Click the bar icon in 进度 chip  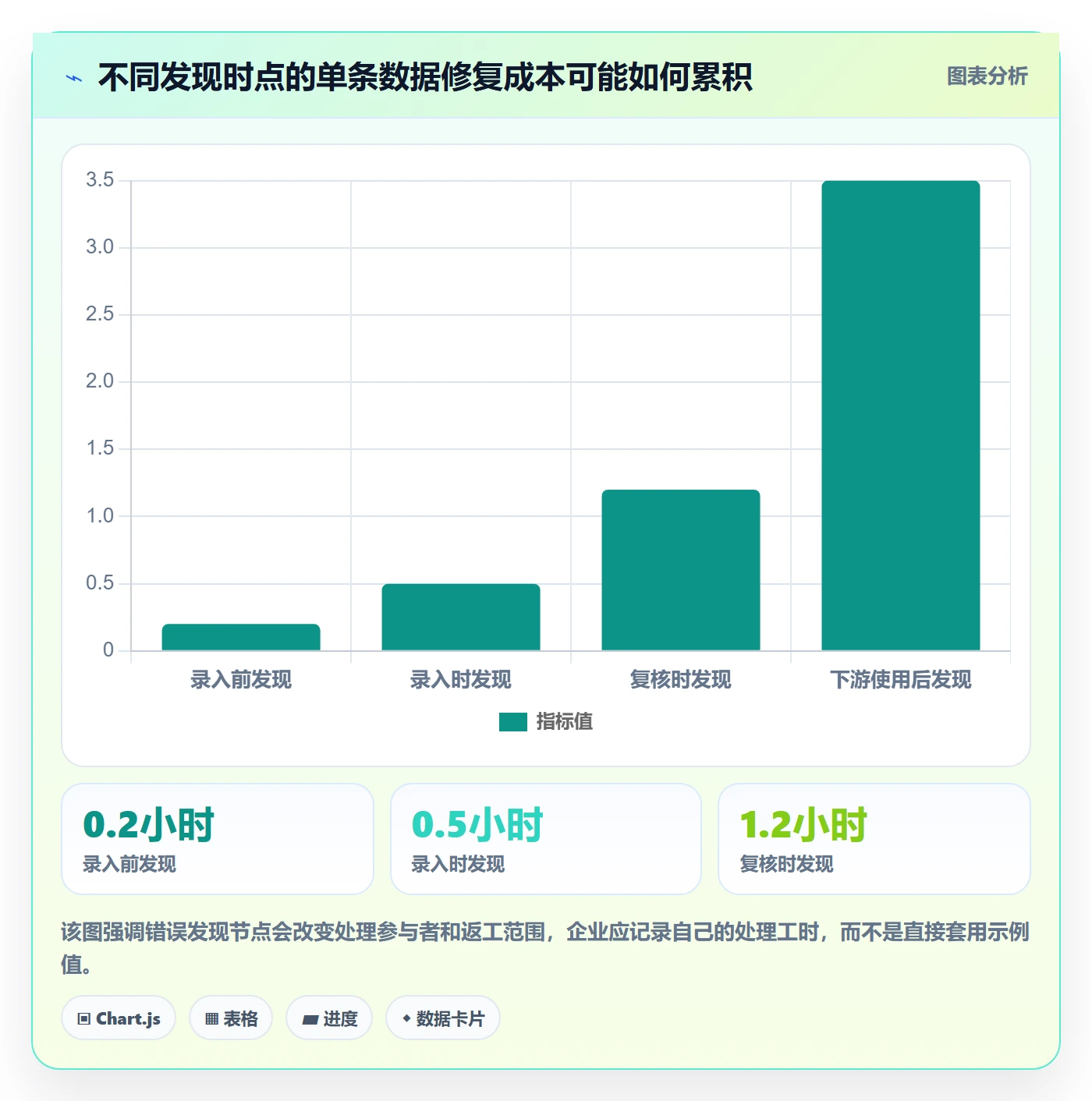(310, 1020)
